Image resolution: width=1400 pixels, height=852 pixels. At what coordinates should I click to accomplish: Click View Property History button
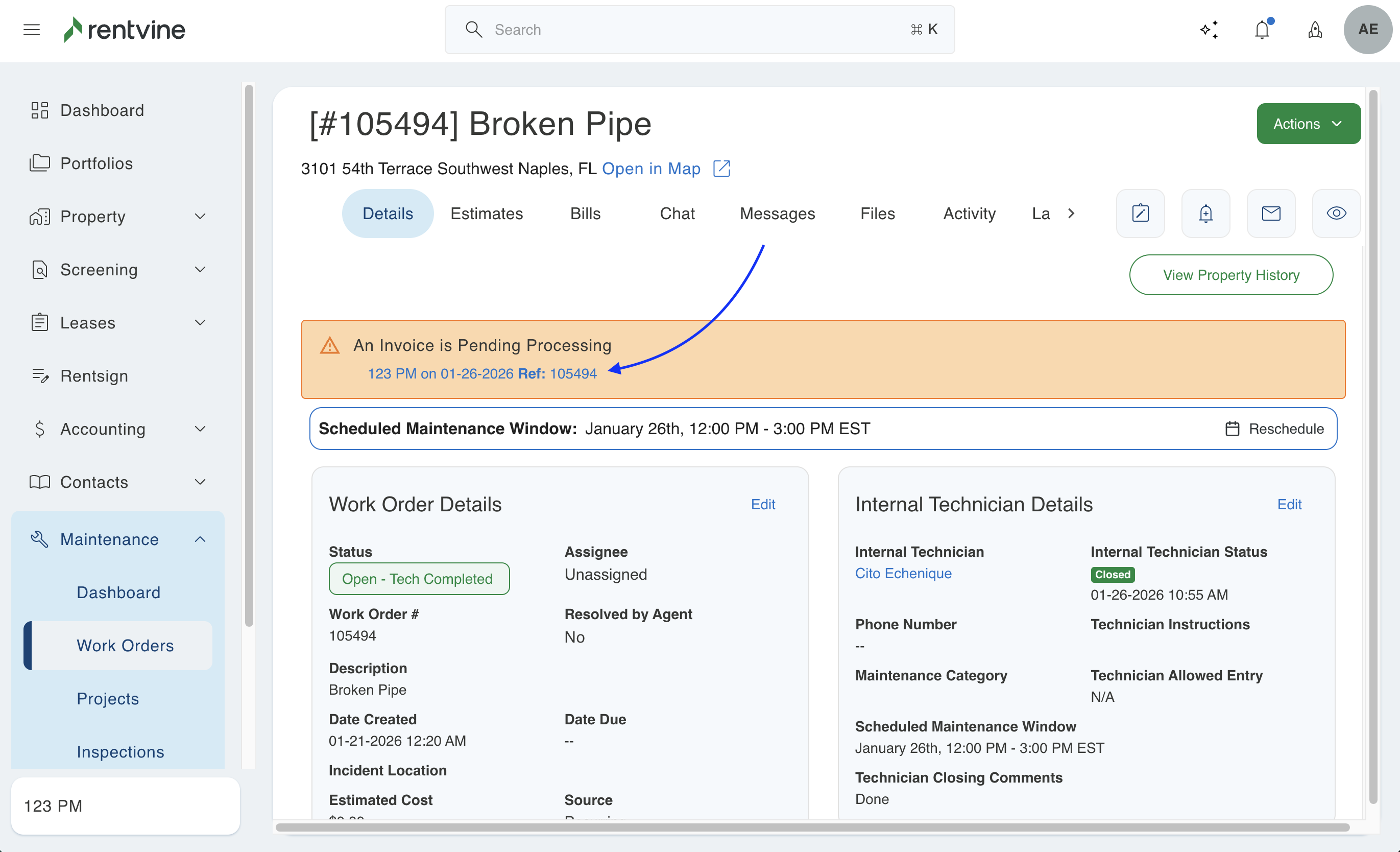1230,275
